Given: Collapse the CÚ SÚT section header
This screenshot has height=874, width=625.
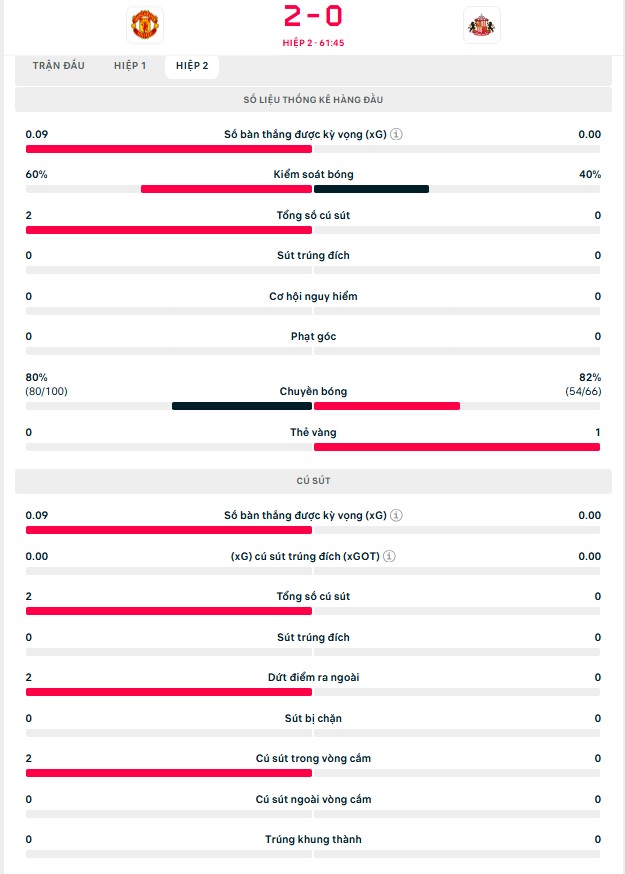Looking at the screenshot, I should pyautogui.click(x=313, y=481).
